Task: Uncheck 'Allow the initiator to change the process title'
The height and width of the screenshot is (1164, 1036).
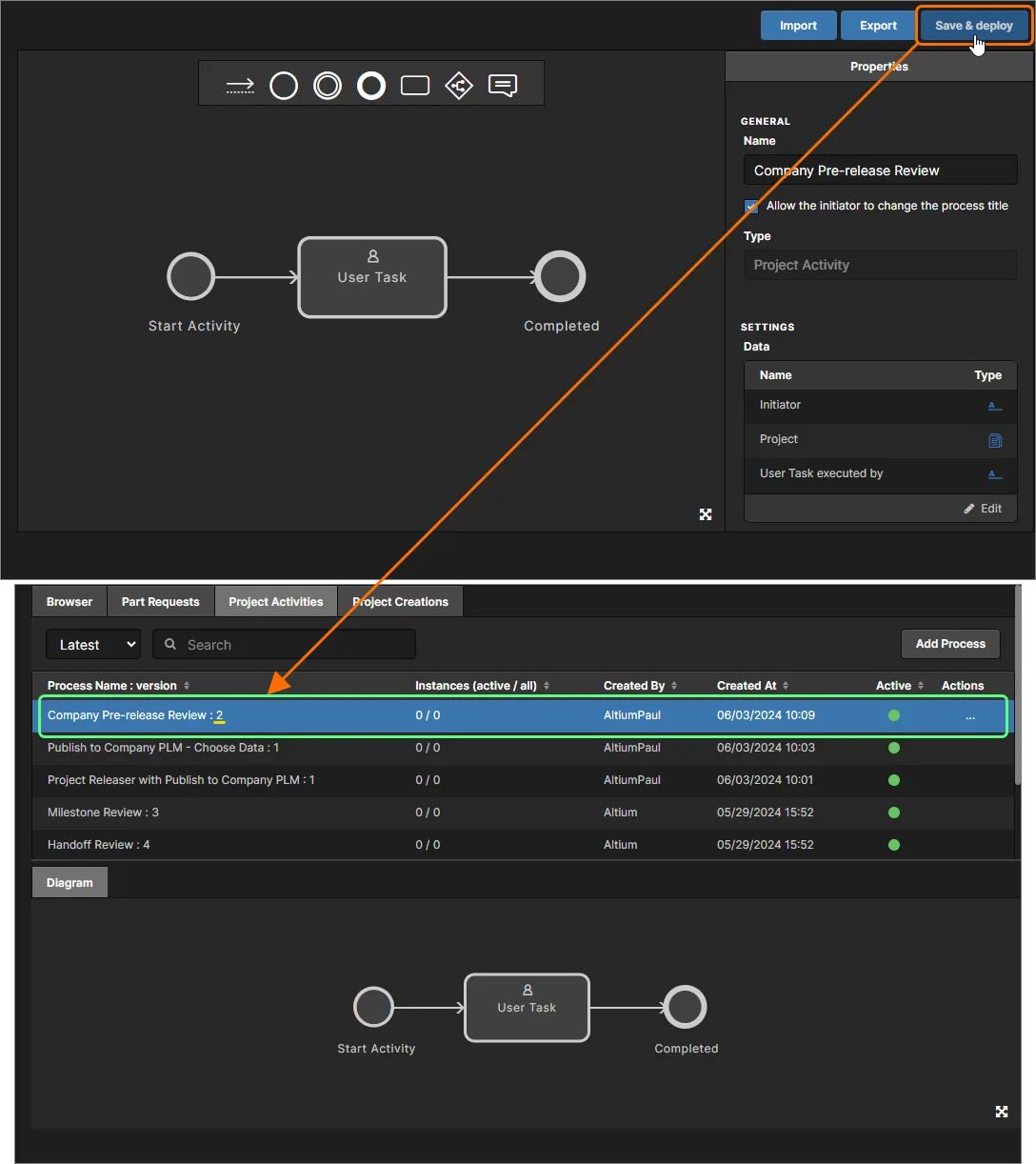Action: [752, 206]
